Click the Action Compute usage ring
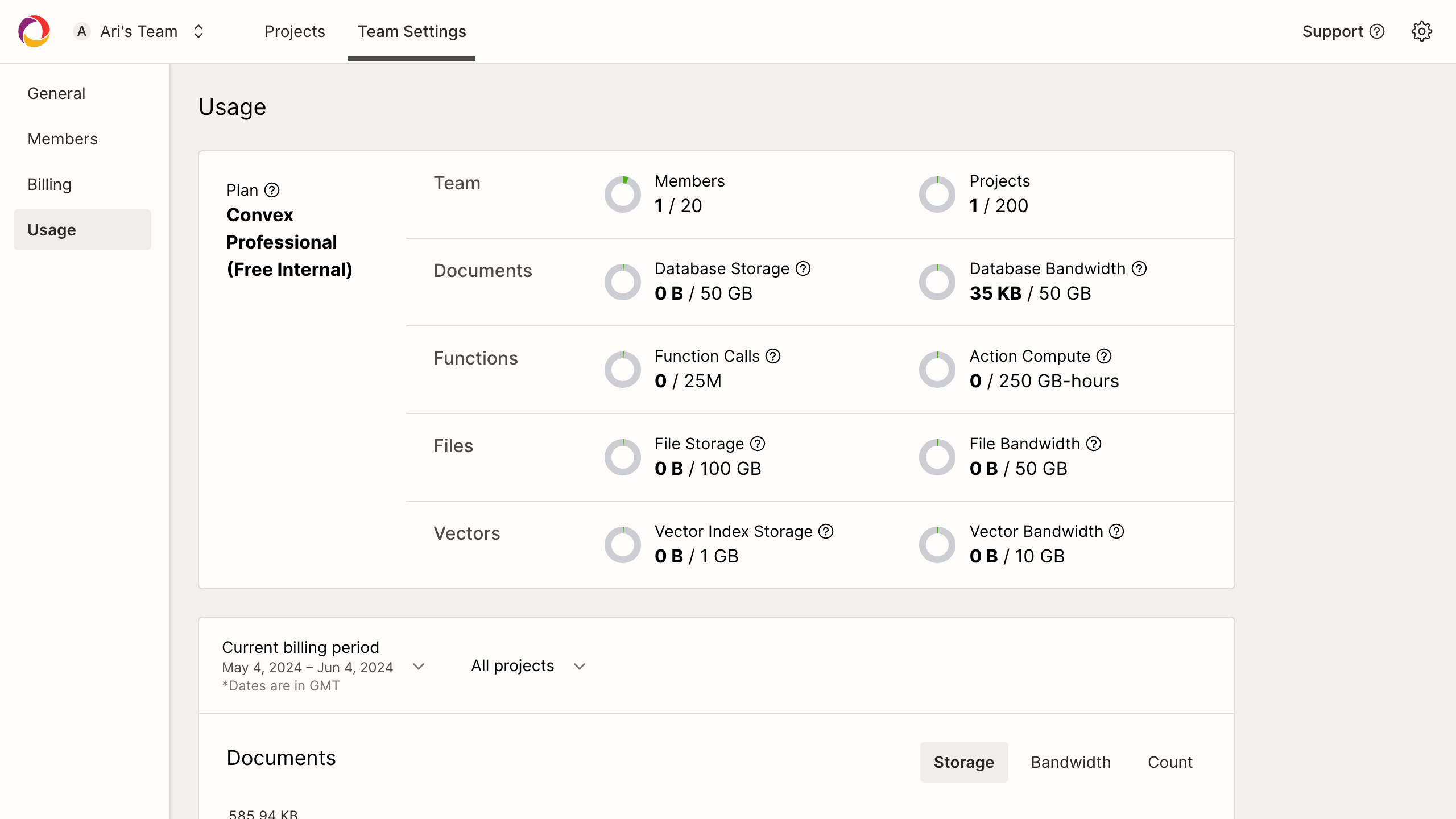This screenshot has height=819, width=1456. (x=937, y=370)
